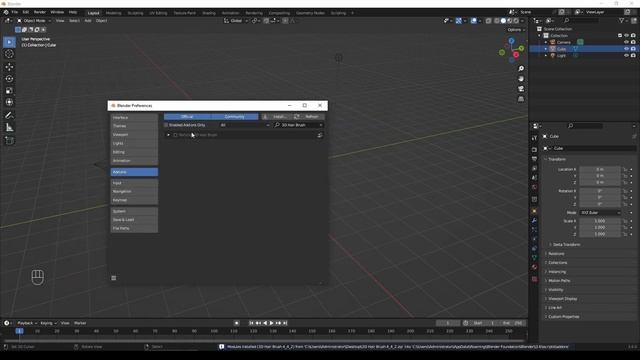Open the Playback menu in timeline
Image resolution: width=640 pixels, height=360 pixels.
[x=27, y=323]
